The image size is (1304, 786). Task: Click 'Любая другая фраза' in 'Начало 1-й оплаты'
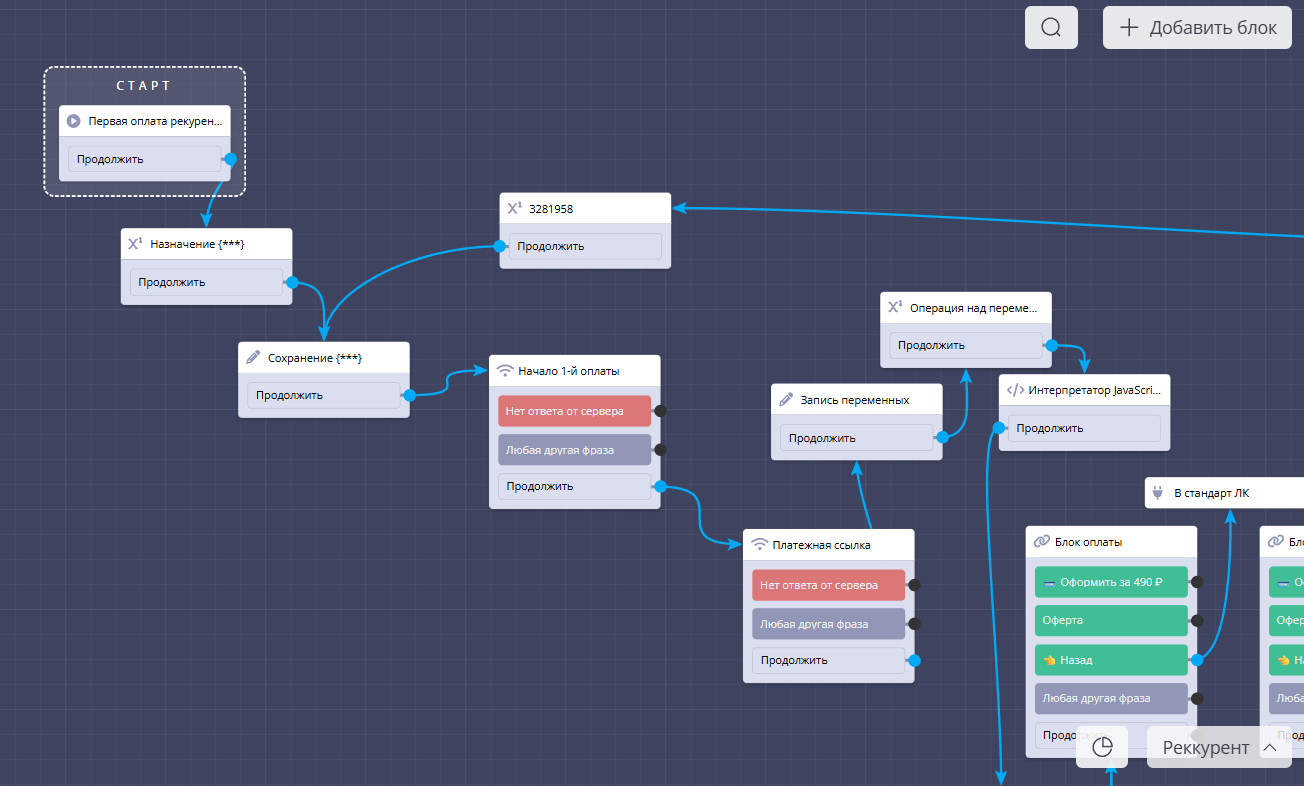(x=573, y=450)
